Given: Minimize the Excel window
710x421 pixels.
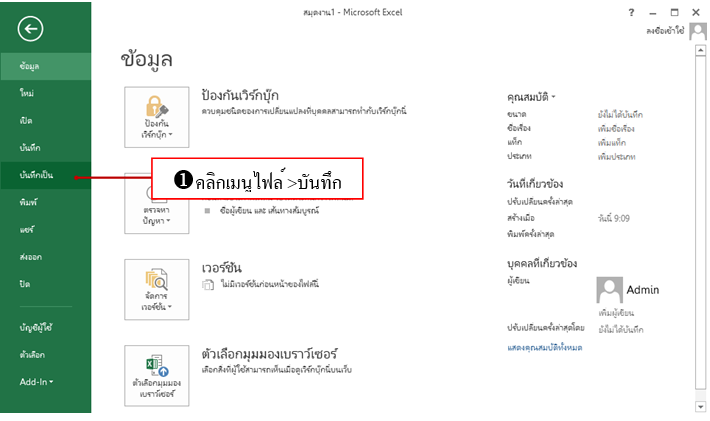Looking at the screenshot, I should pyautogui.click(x=652, y=13).
